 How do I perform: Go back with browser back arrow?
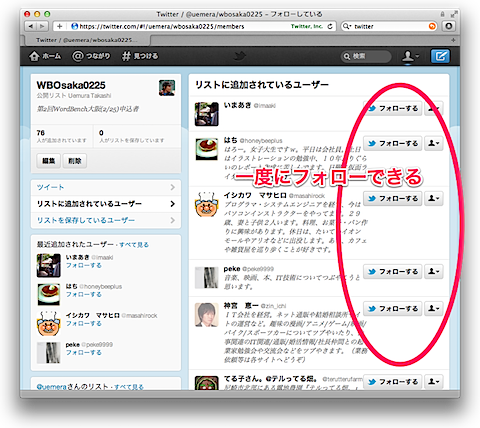click(31, 26)
